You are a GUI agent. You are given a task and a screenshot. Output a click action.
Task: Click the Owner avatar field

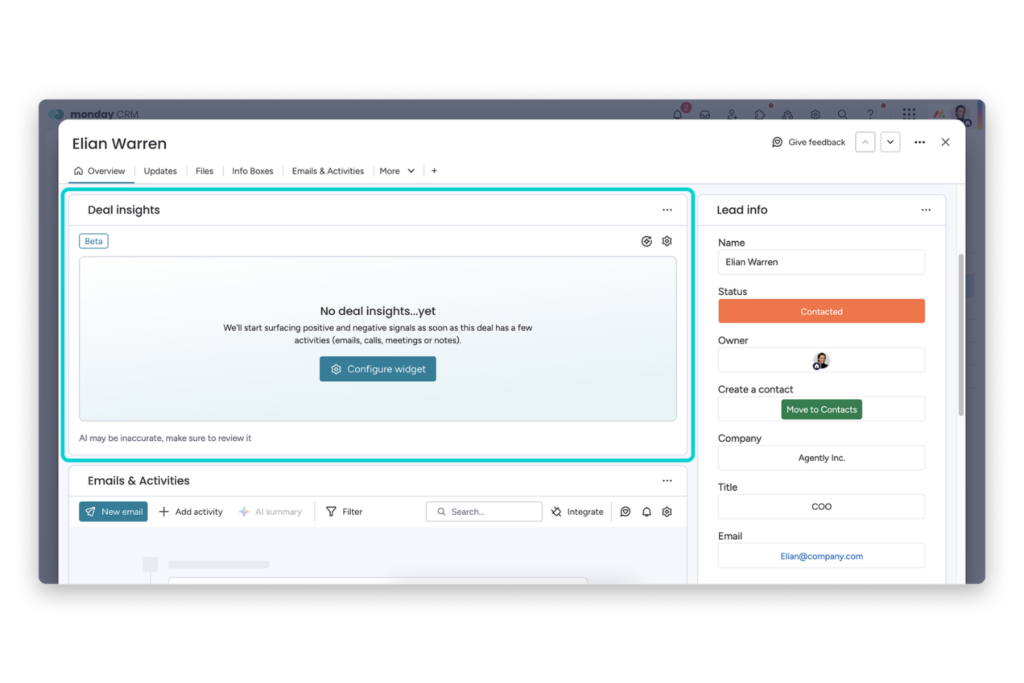tap(822, 360)
